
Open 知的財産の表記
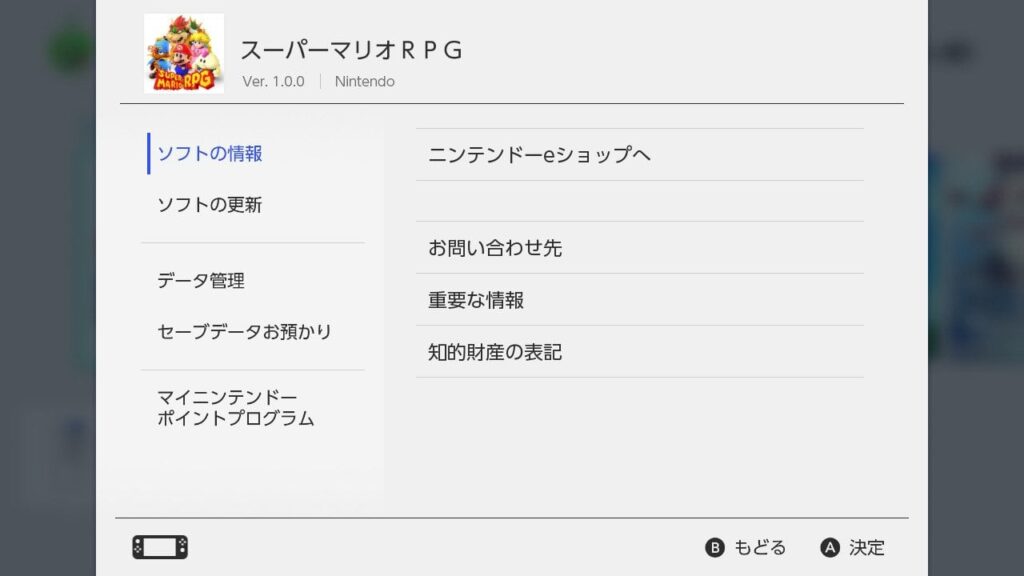click(494, 352)
